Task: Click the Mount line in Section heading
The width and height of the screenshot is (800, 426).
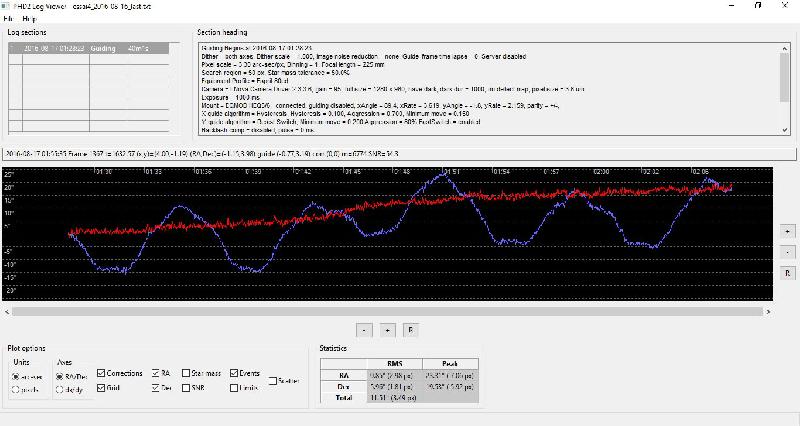Action: click(x=380, y=106)
